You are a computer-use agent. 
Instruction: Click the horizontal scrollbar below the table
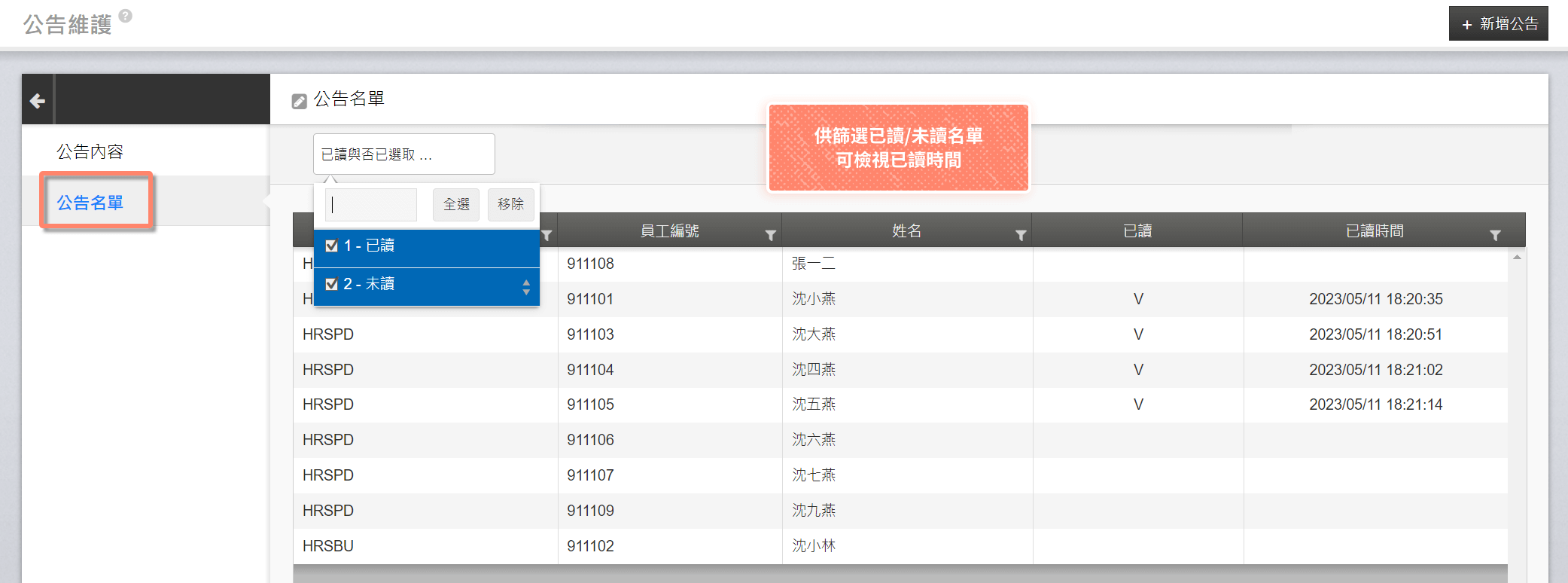900,574
